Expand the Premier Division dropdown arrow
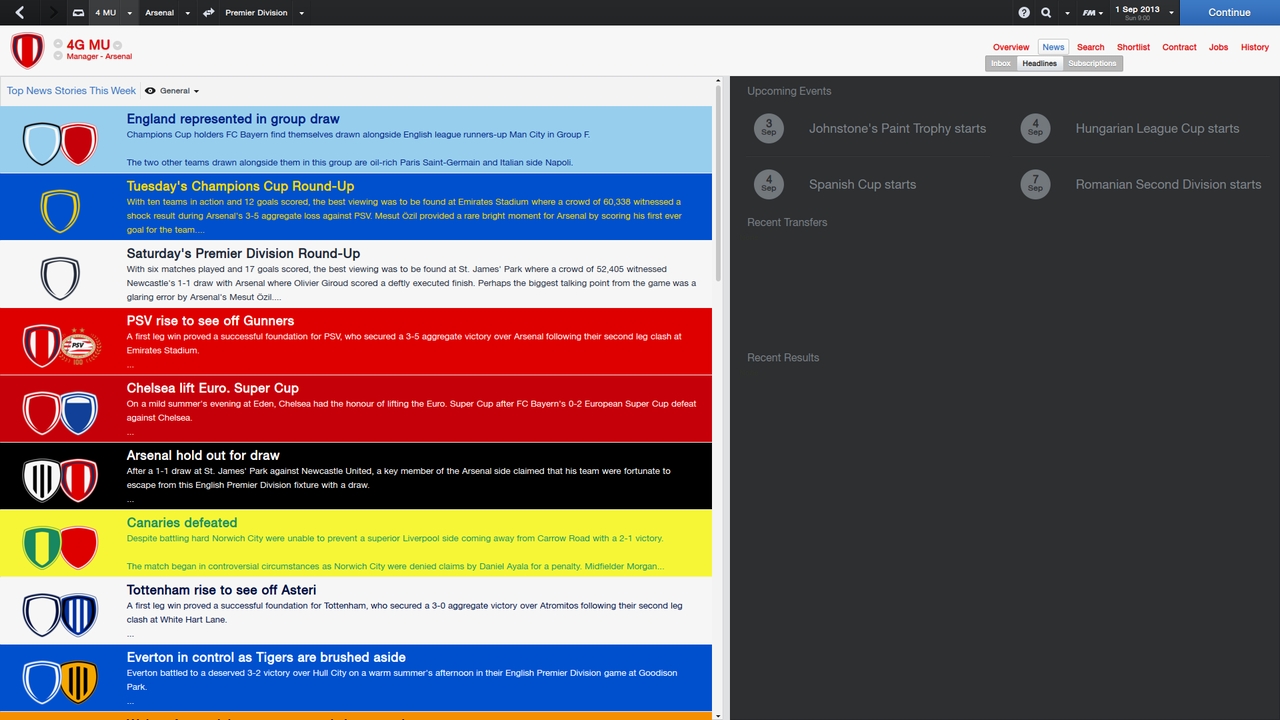 (301, 13)
